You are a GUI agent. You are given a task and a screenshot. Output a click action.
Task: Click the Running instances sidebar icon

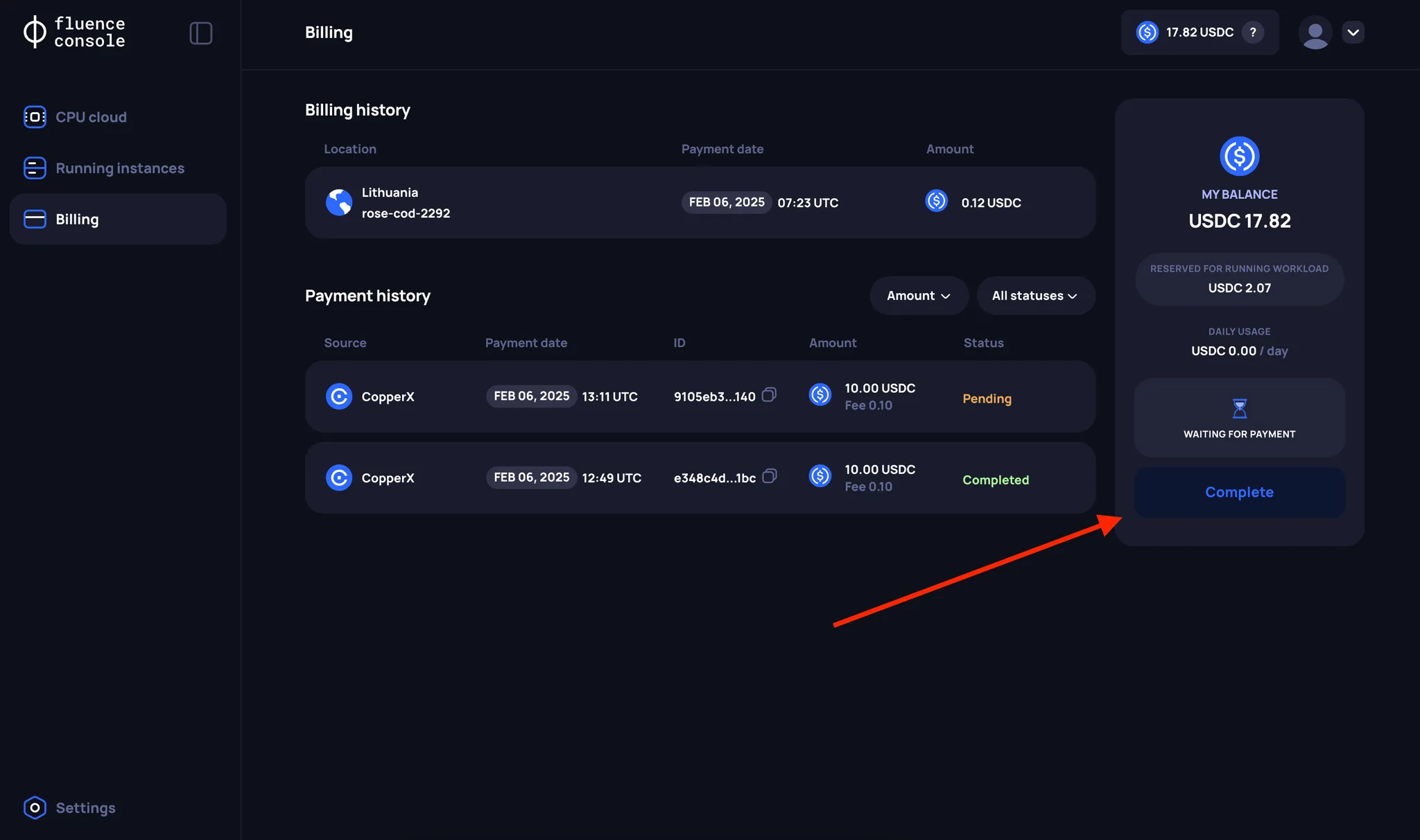click(x=35, y=168)
